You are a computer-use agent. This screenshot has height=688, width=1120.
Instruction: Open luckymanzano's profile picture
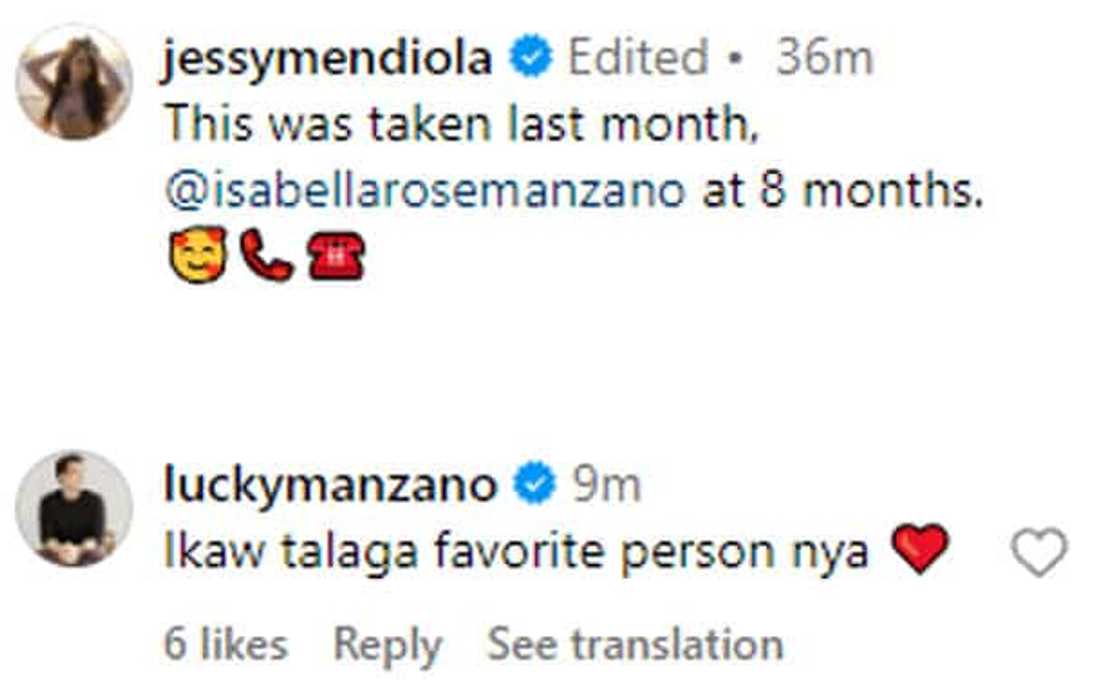click(x=74, y=509)
